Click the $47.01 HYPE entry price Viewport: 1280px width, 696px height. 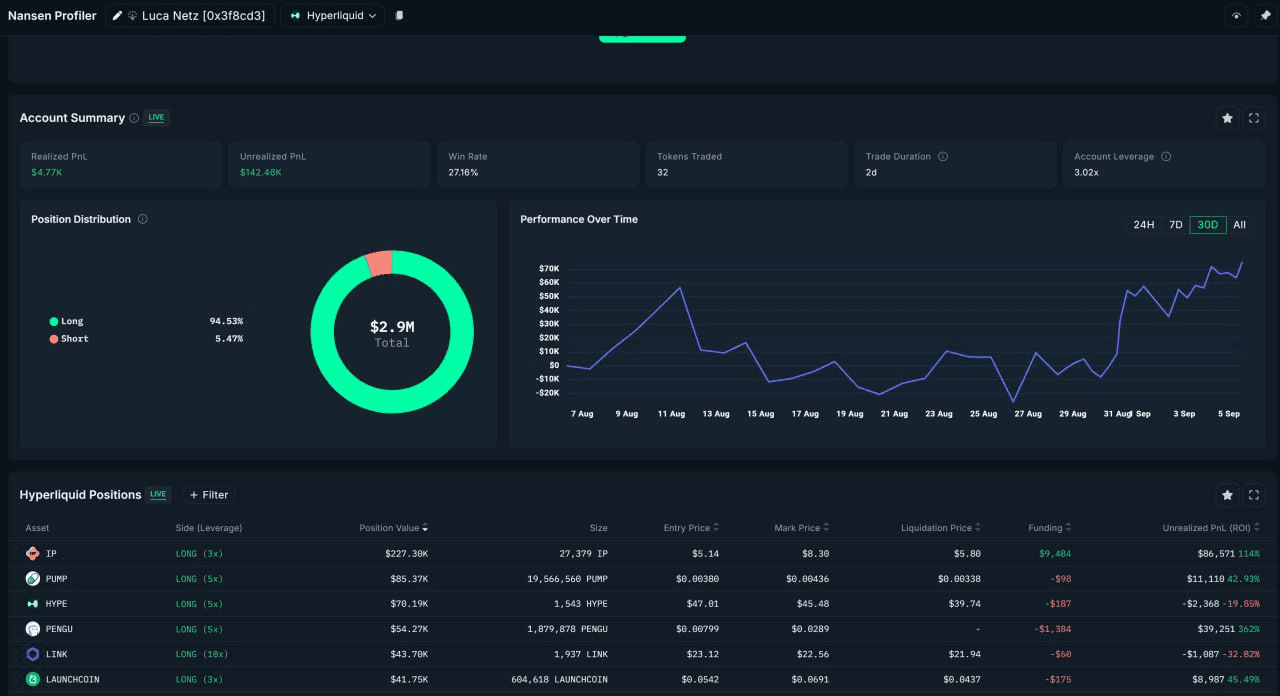tap(702, 604)
